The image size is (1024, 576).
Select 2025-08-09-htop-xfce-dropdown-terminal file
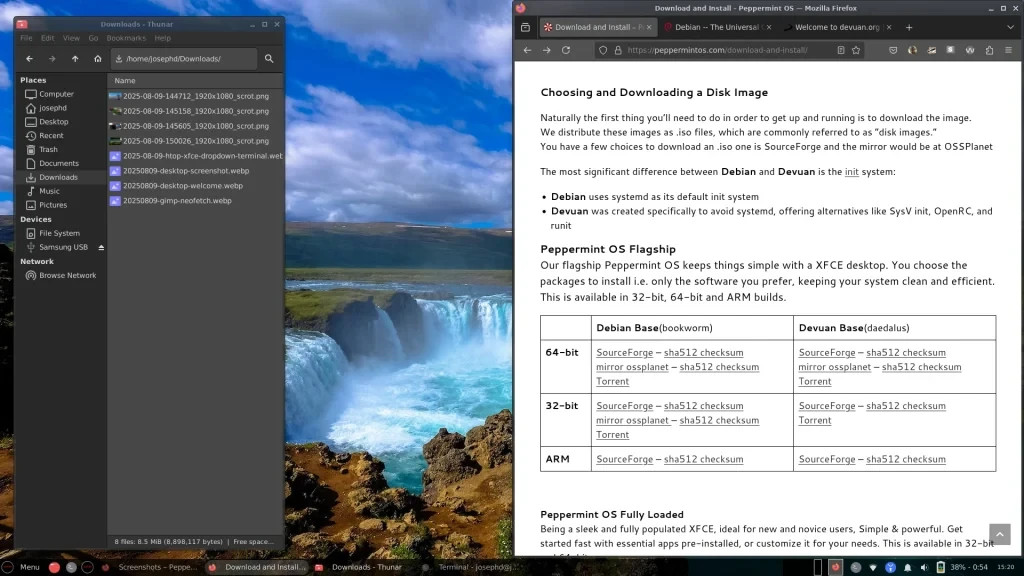(202, 156)
